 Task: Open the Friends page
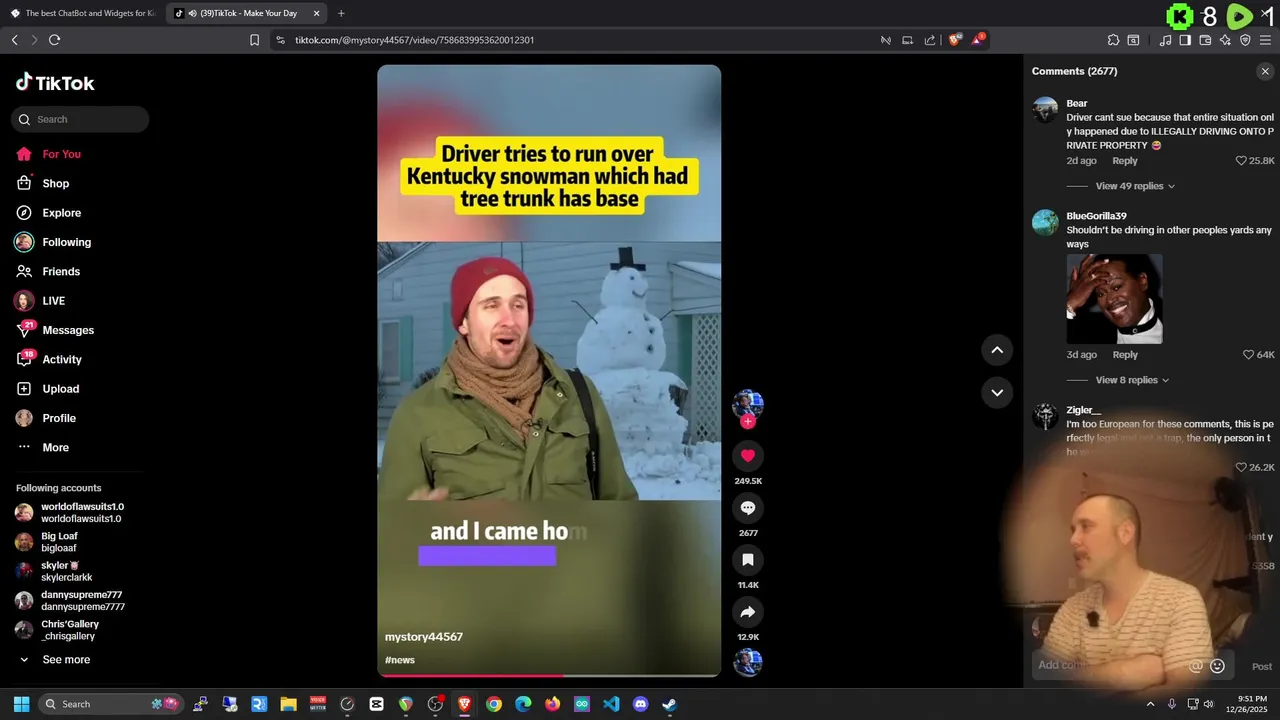pyautogui.click(x=61, y=271)
